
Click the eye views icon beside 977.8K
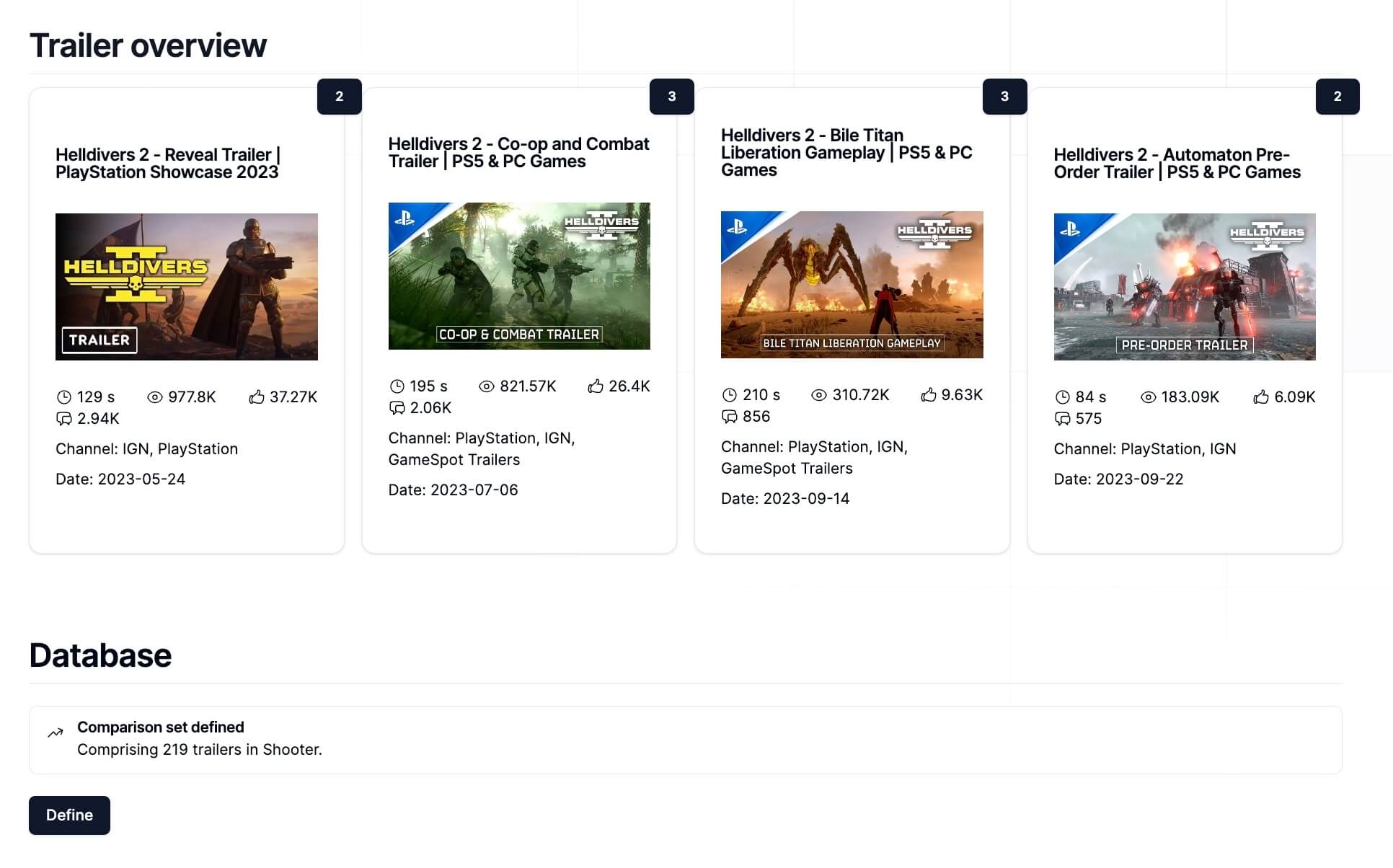[x=155, y=397]
